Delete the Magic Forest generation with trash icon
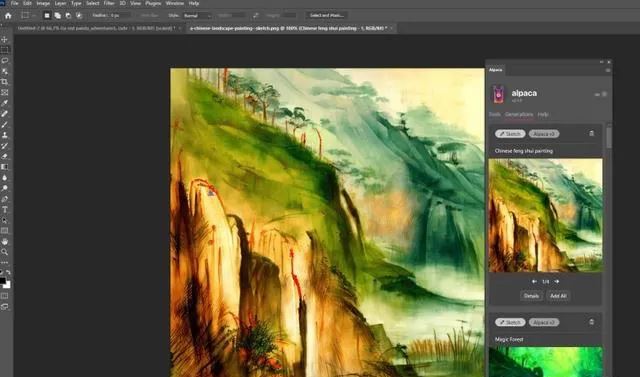 tap(591, 322)
